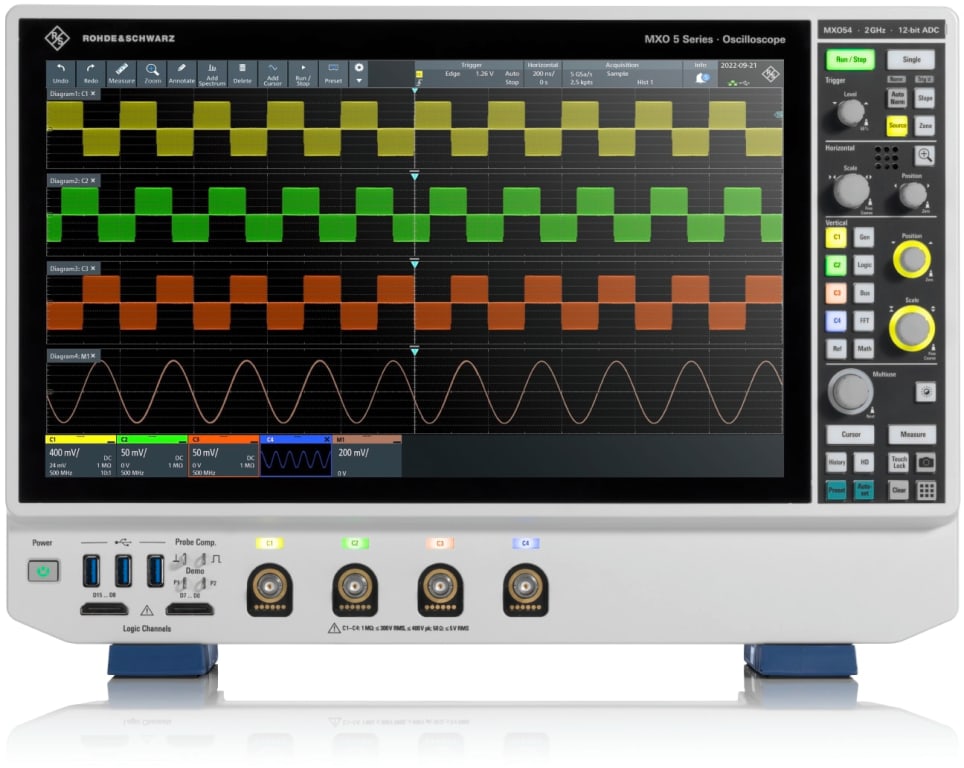Click the Vertical Scale knob

click(912, 328)
